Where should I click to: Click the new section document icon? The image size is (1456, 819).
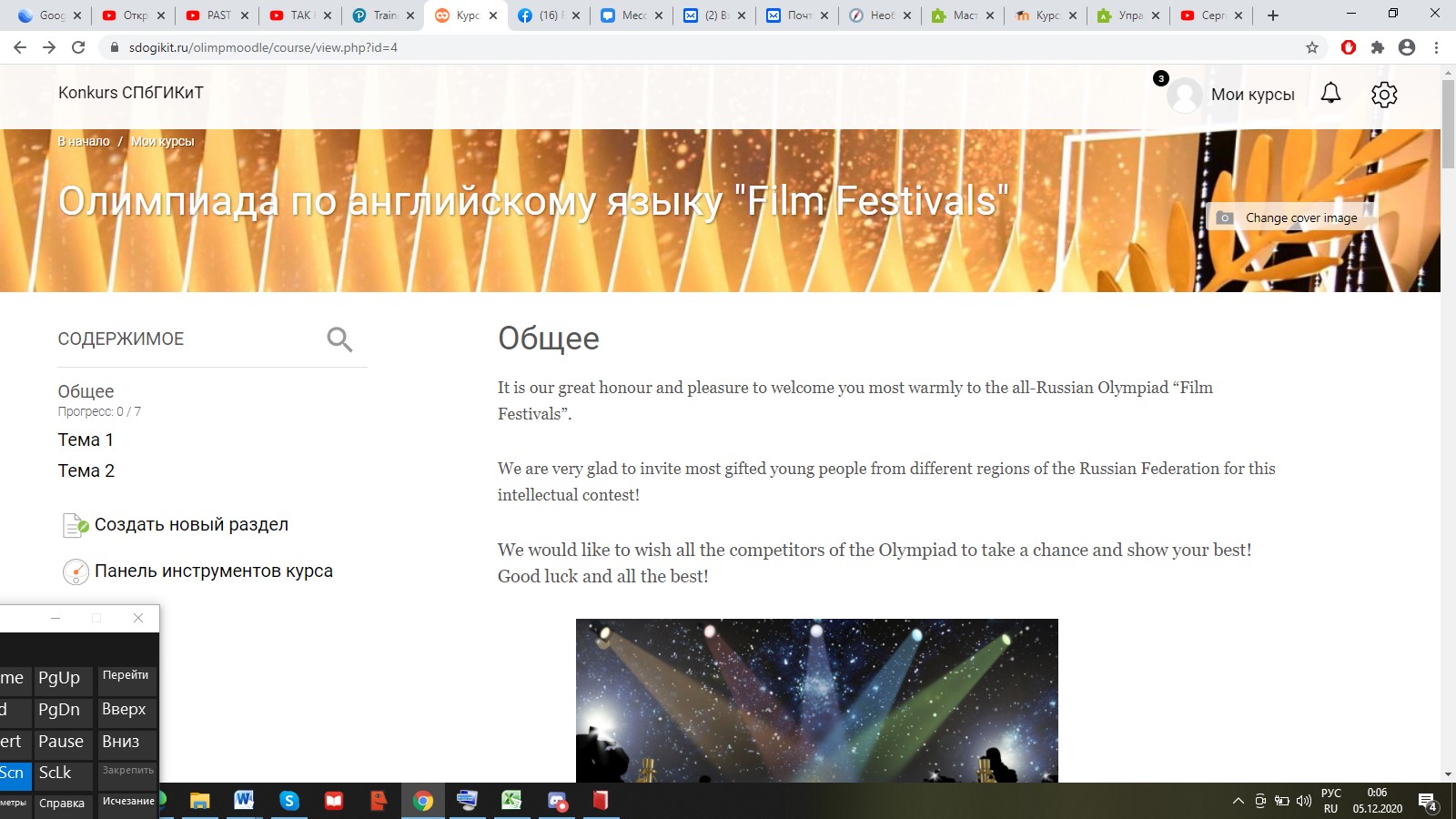coord(75,525)
